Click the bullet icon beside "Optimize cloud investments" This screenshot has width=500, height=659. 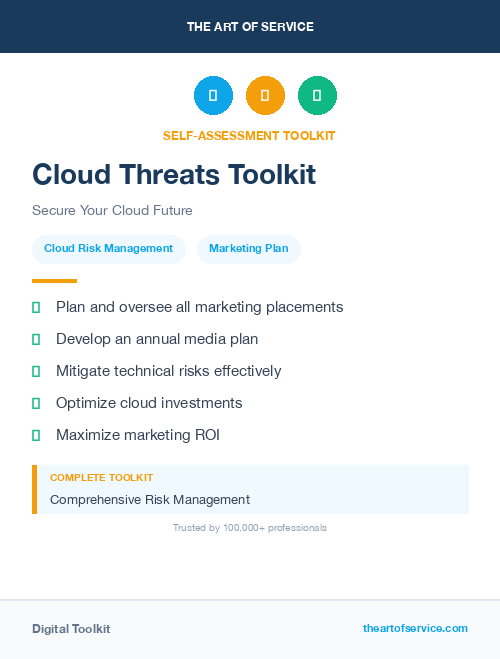click(x=36, y=403)
